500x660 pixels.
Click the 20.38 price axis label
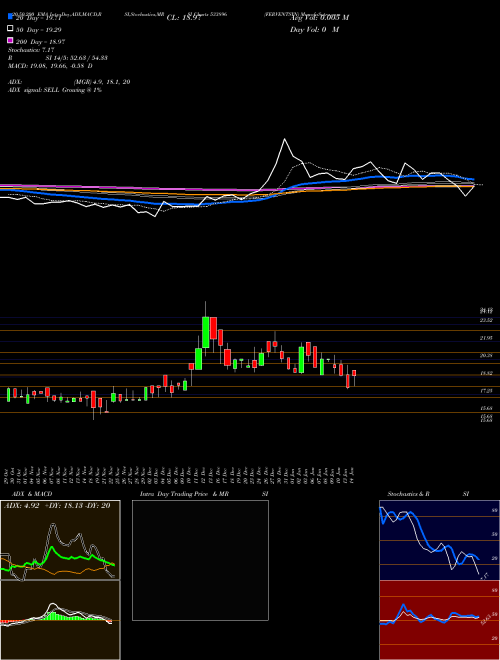(486, 356)
